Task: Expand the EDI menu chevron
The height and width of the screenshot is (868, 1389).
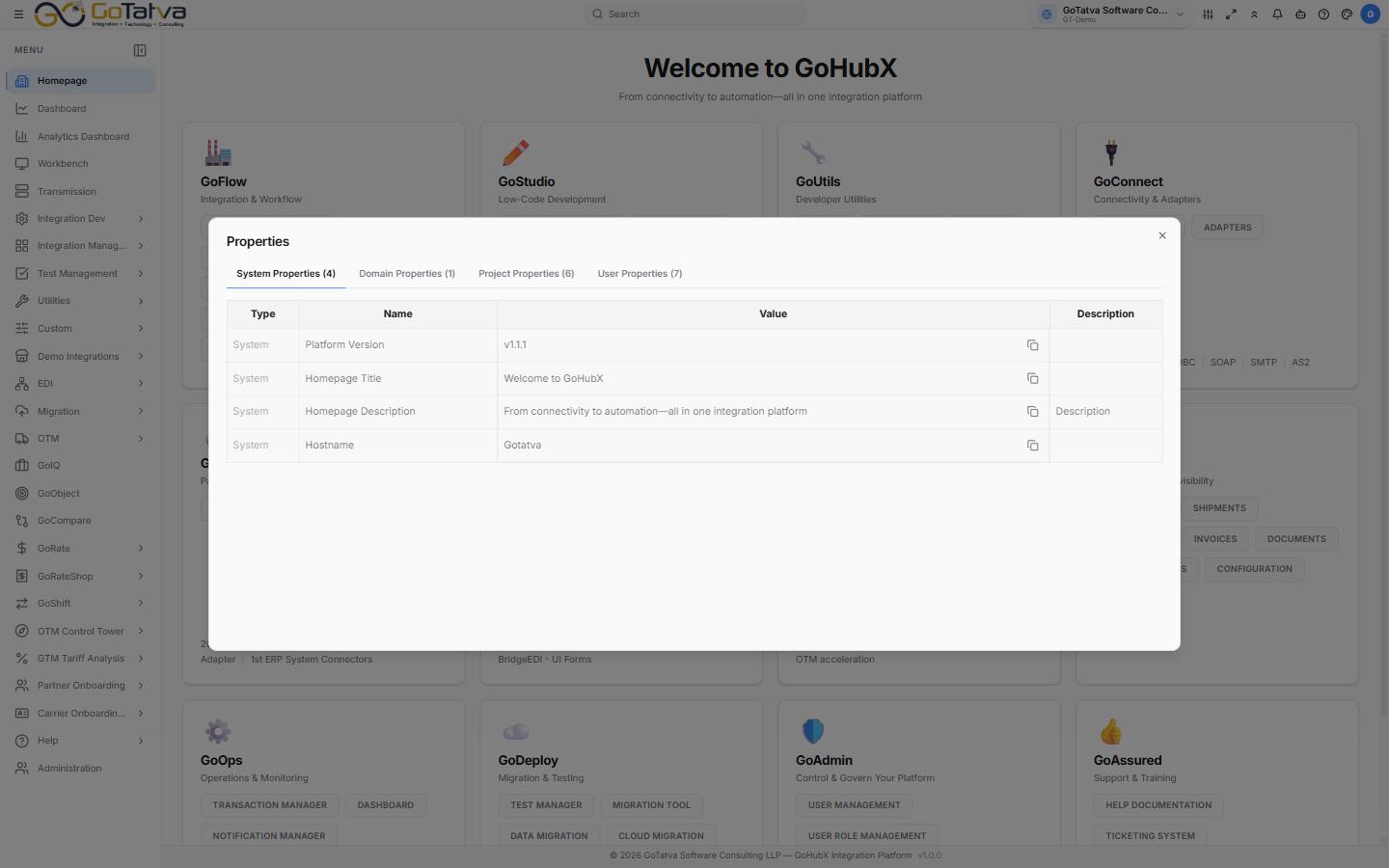Action: (x=141, y=384)
